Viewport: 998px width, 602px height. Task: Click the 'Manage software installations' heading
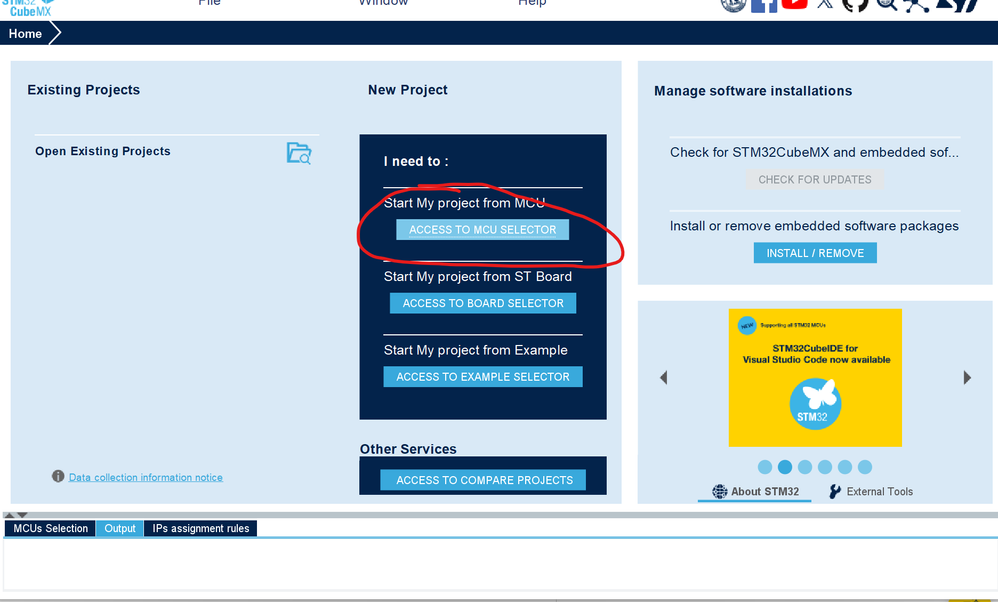click(753, 91)
